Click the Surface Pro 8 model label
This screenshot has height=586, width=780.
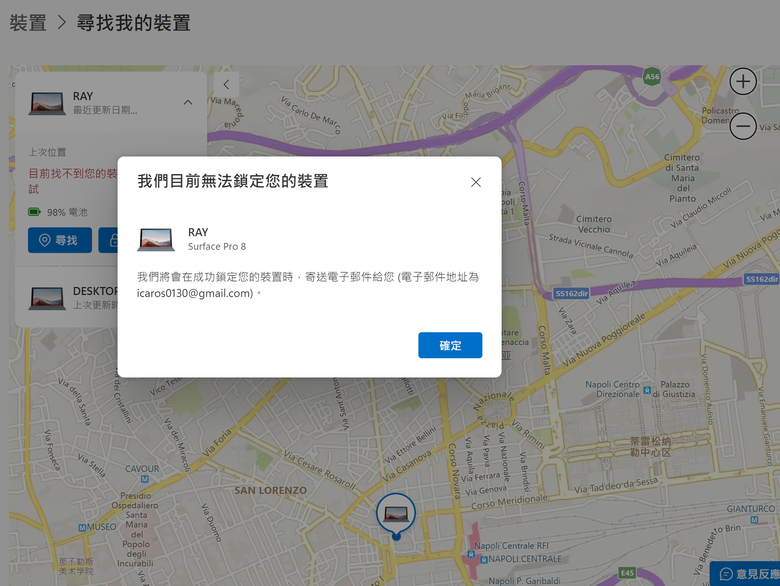pos(217,247)
